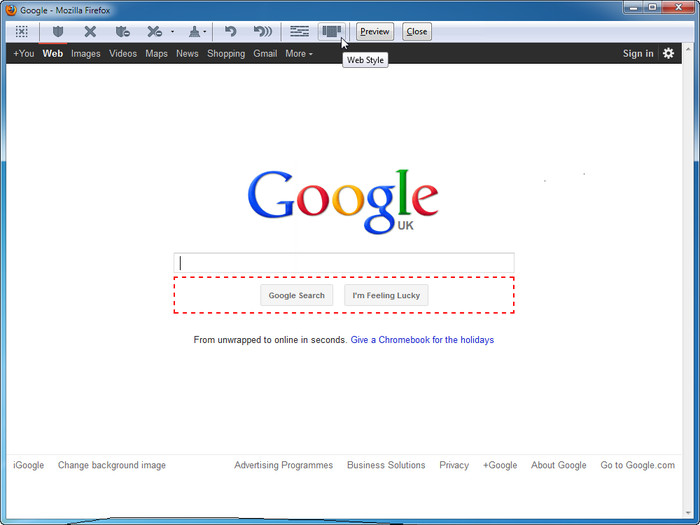Click the Select elements tool with the dotted square
Image resolution: width=700 pixels, height=525 pixels.
pyautogui.click(x=21, y=31)
